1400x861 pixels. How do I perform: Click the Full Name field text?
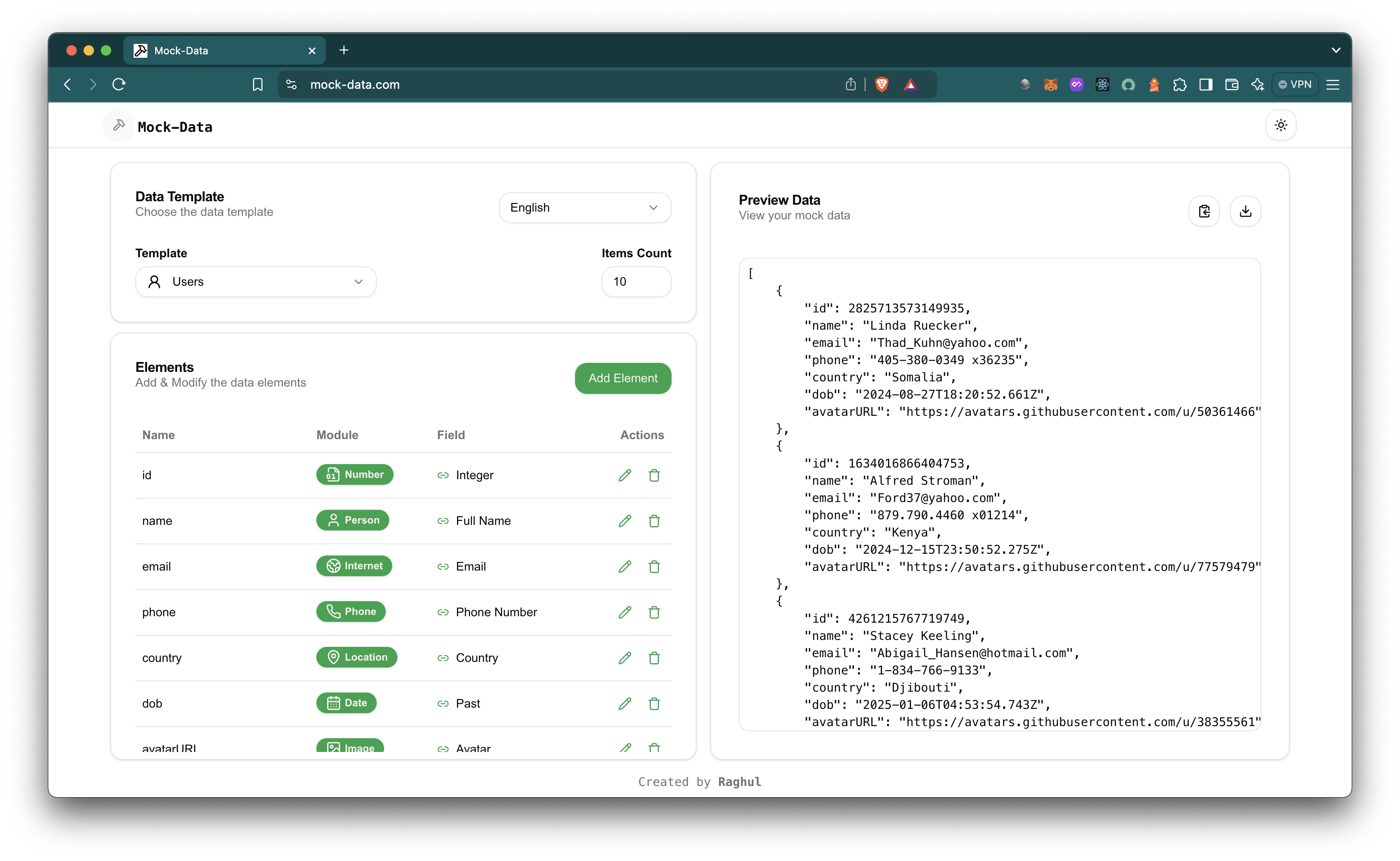point(483,521)
